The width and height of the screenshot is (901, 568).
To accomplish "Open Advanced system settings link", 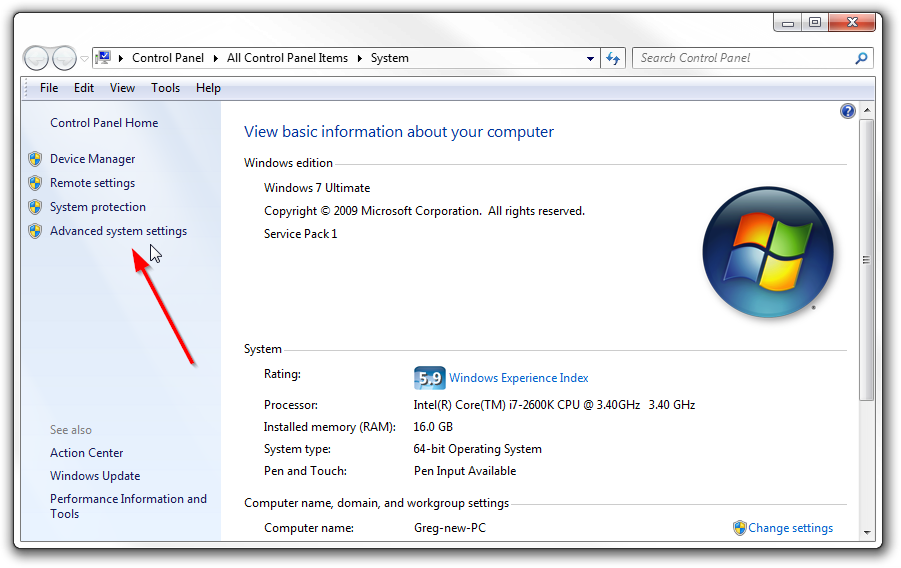I will pyautogui.click(x=118, y=231).
